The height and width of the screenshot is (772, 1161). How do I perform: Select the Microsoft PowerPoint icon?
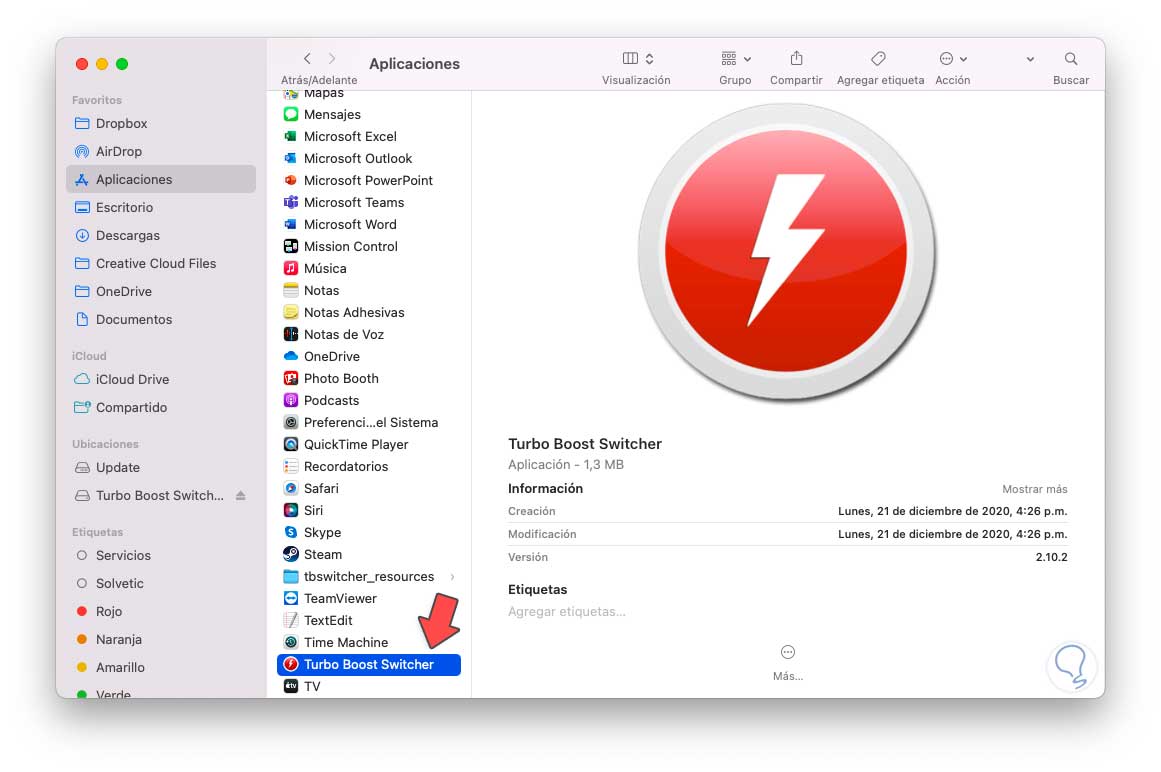[291, 180]
